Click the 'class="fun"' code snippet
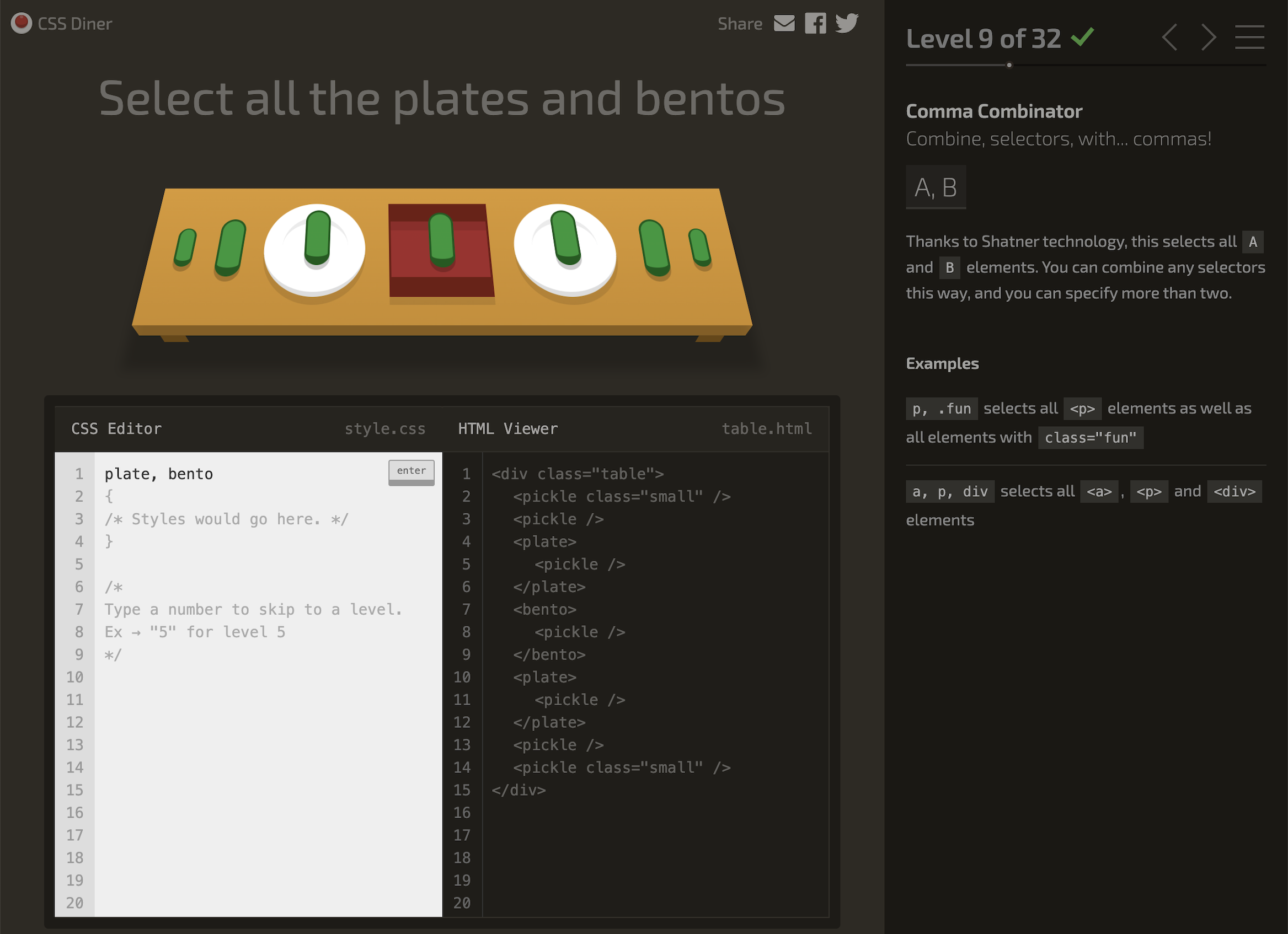The width and height of the screenshot is (1288, 934). 1091,437
